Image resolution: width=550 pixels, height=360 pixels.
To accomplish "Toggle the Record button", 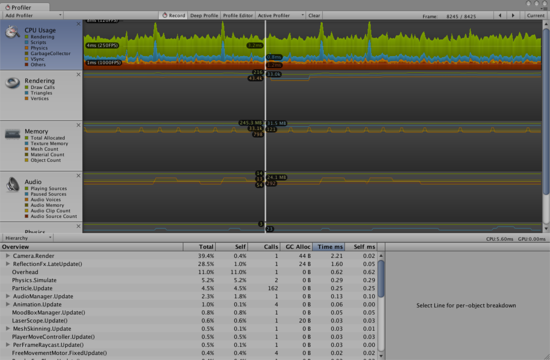I will [x=173, y=15].
